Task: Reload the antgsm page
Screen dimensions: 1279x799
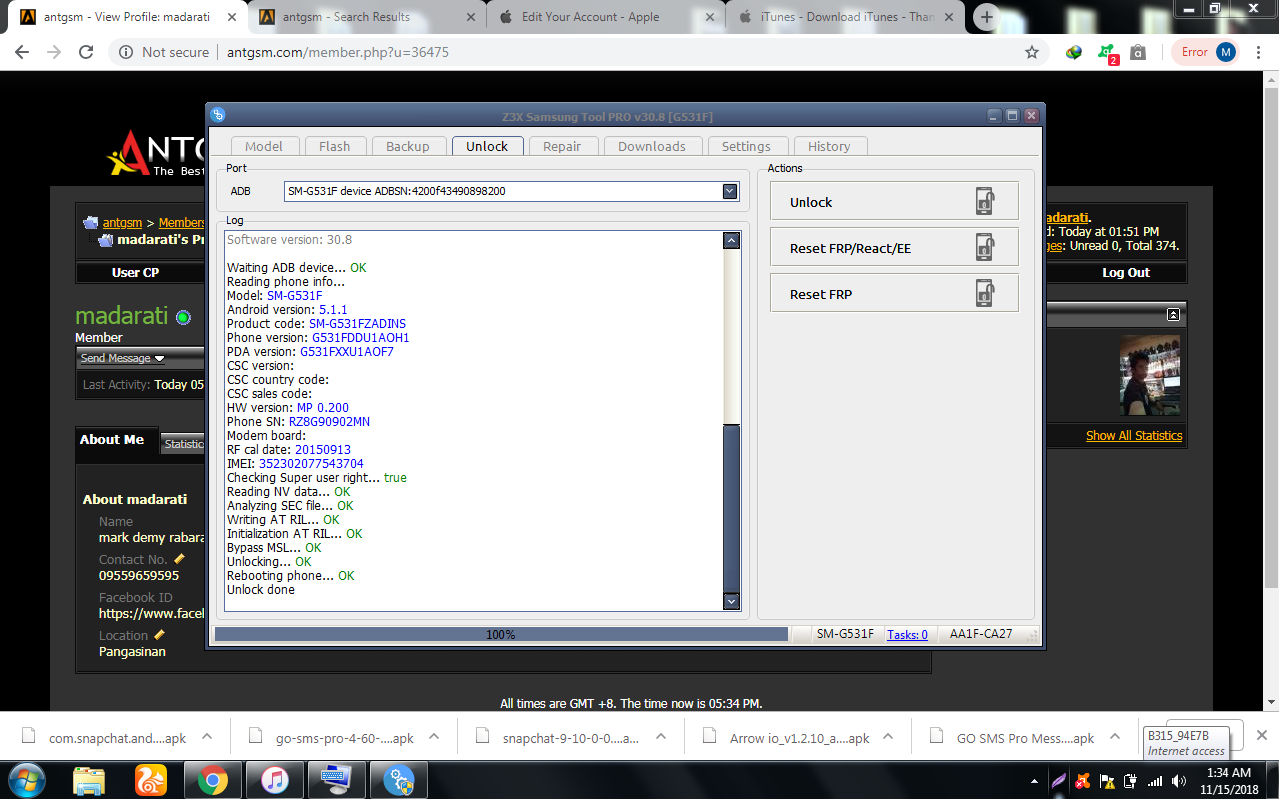Action: tap(86, 52)
